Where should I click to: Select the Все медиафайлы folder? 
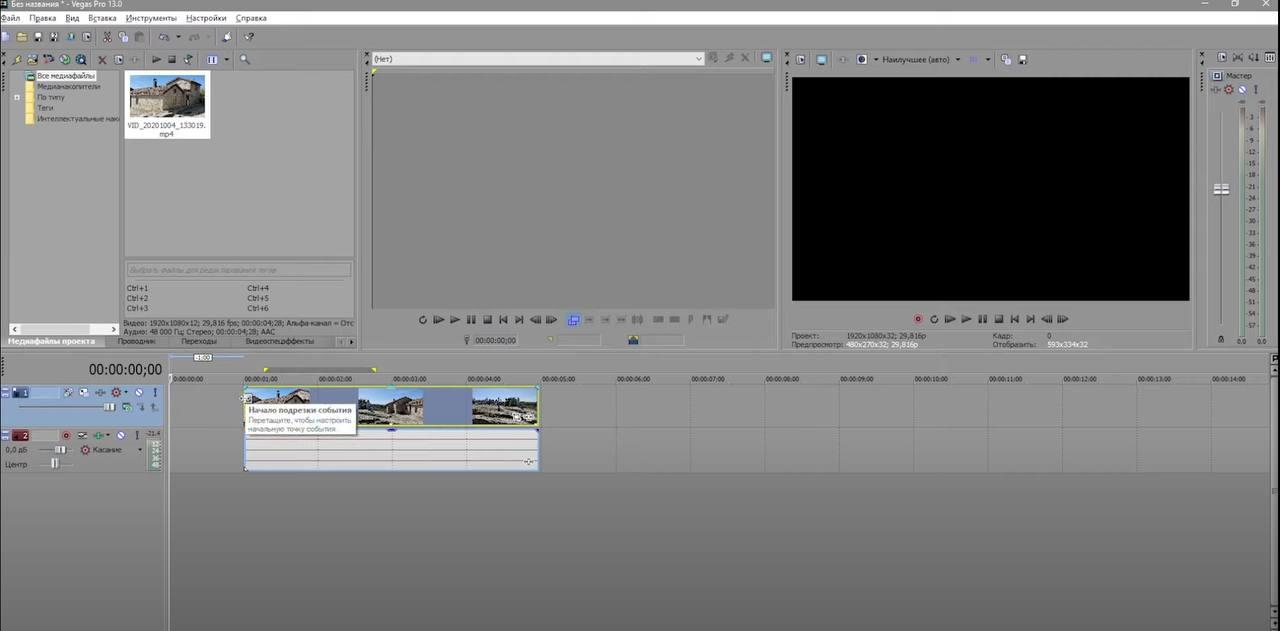[x=65, y=76]
